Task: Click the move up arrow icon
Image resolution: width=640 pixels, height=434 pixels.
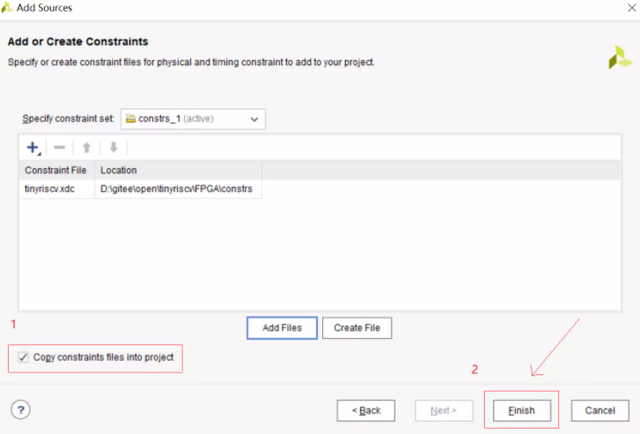Action: point(86,148)
